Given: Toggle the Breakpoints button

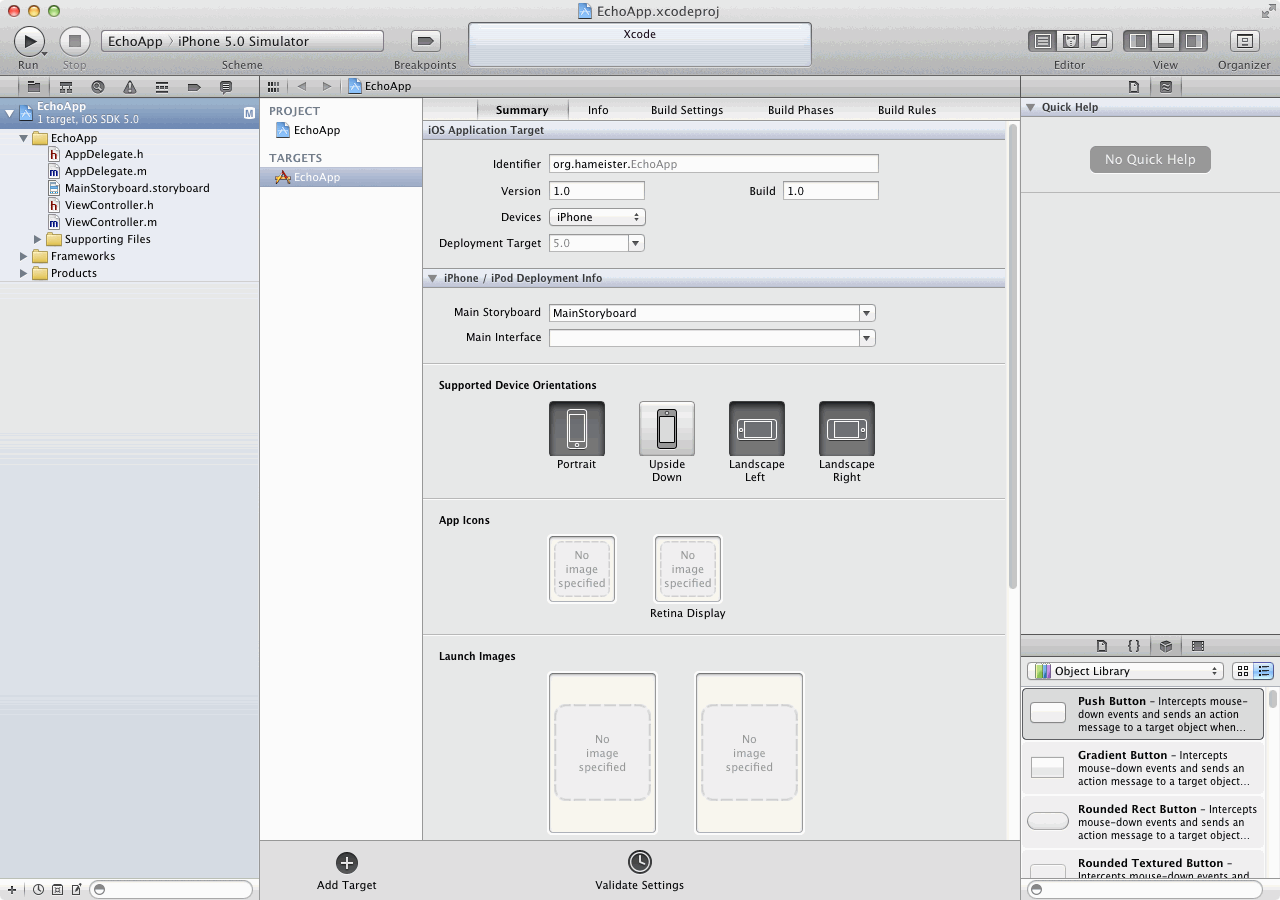Looking at the screenshot, I should click(426, 41).
